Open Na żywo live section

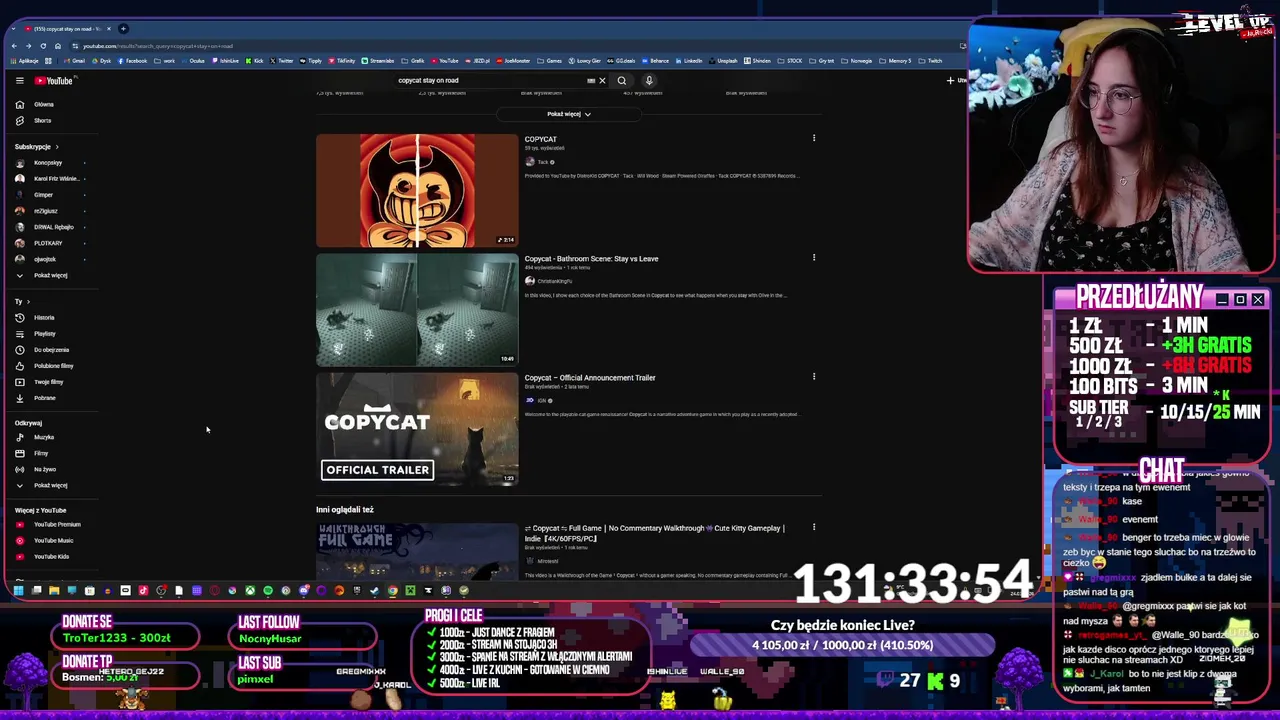45,469
